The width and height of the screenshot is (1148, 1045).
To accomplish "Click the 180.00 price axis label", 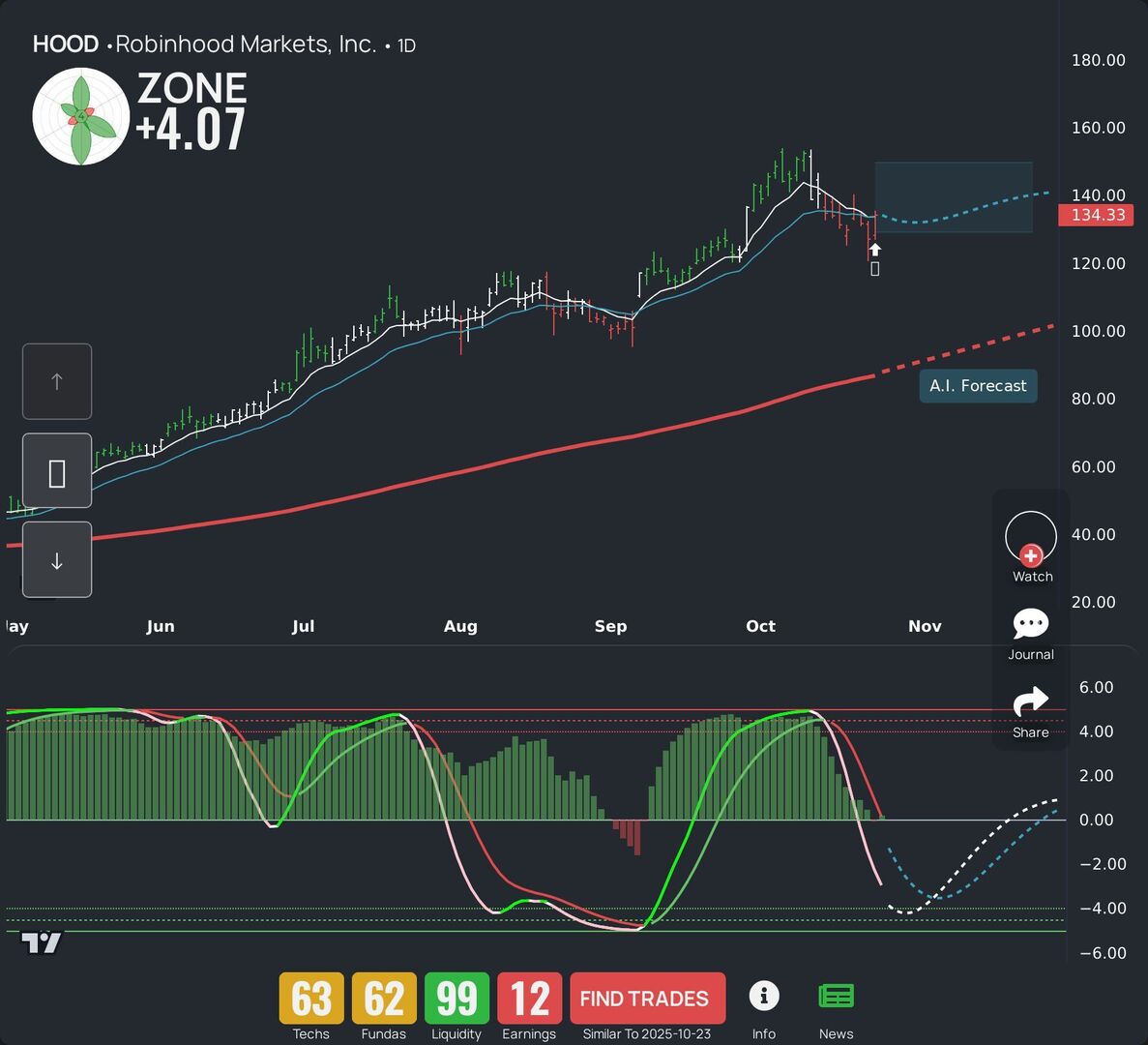I will click(1099, 60).
